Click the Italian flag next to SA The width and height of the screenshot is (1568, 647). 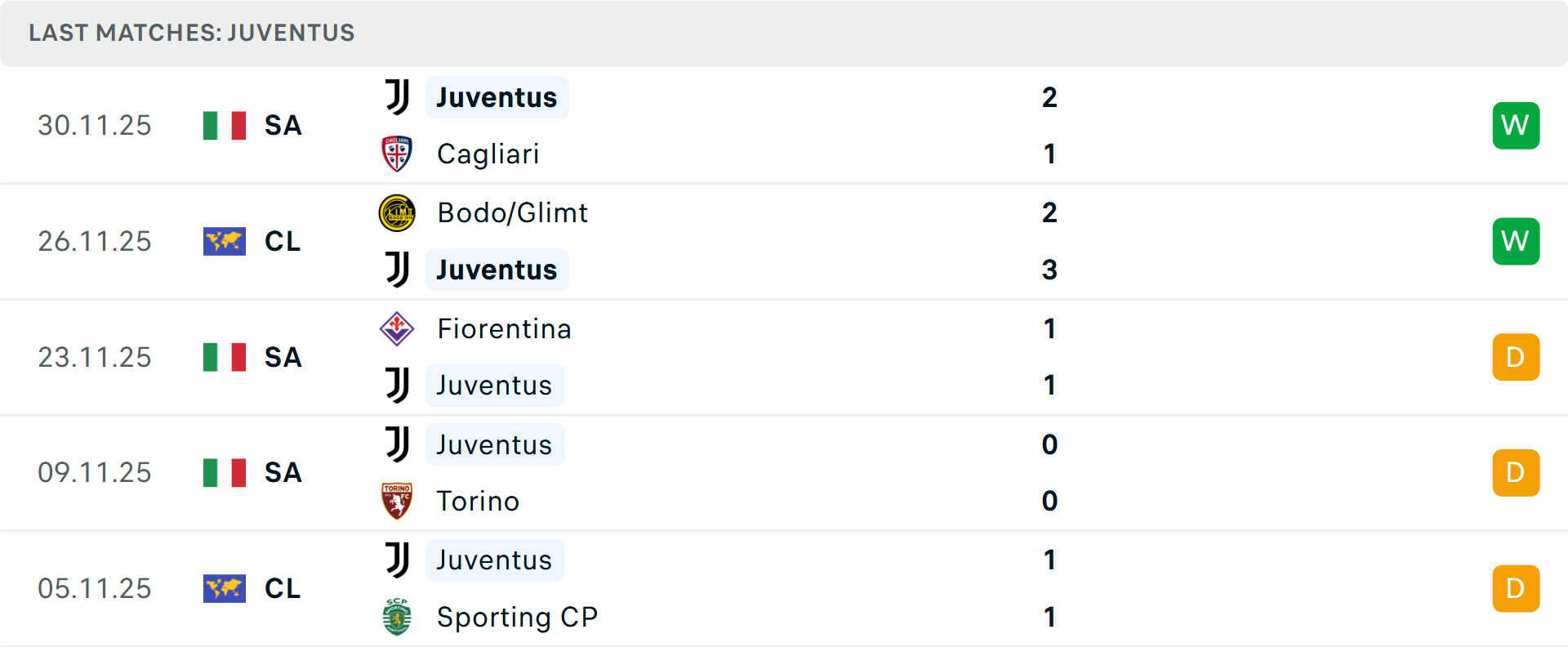point(224,125)
